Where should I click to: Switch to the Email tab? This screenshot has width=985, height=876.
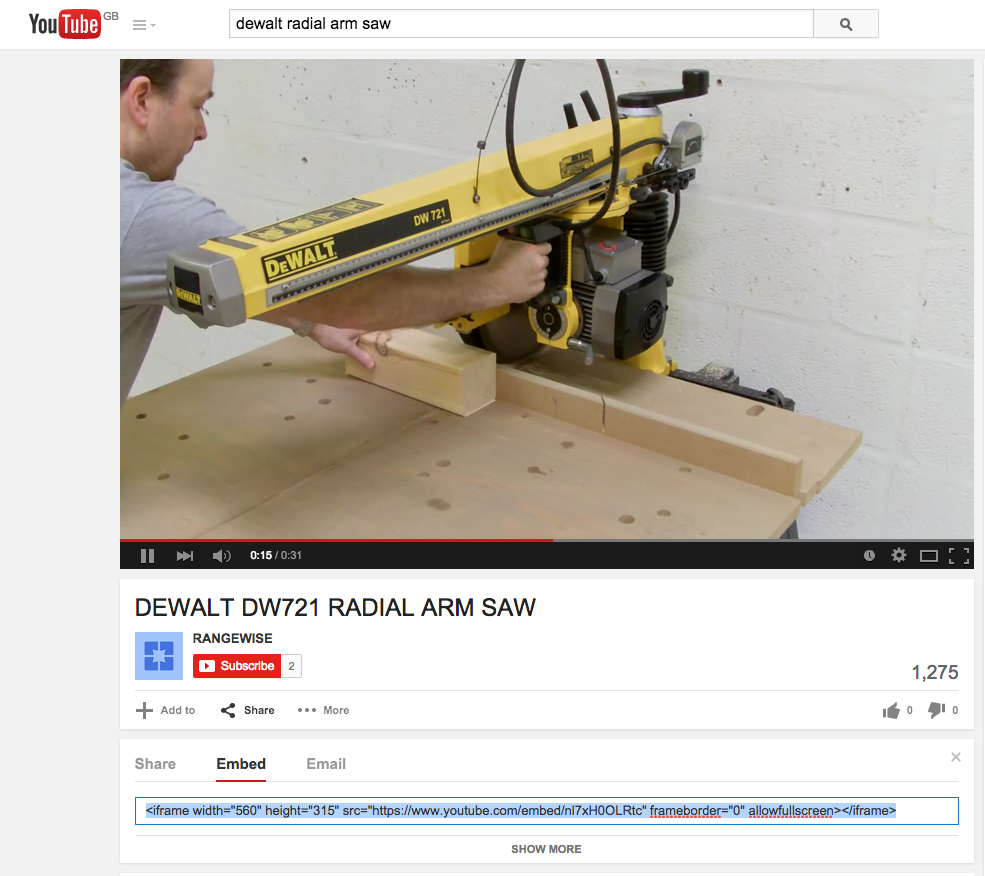[326, 764]
